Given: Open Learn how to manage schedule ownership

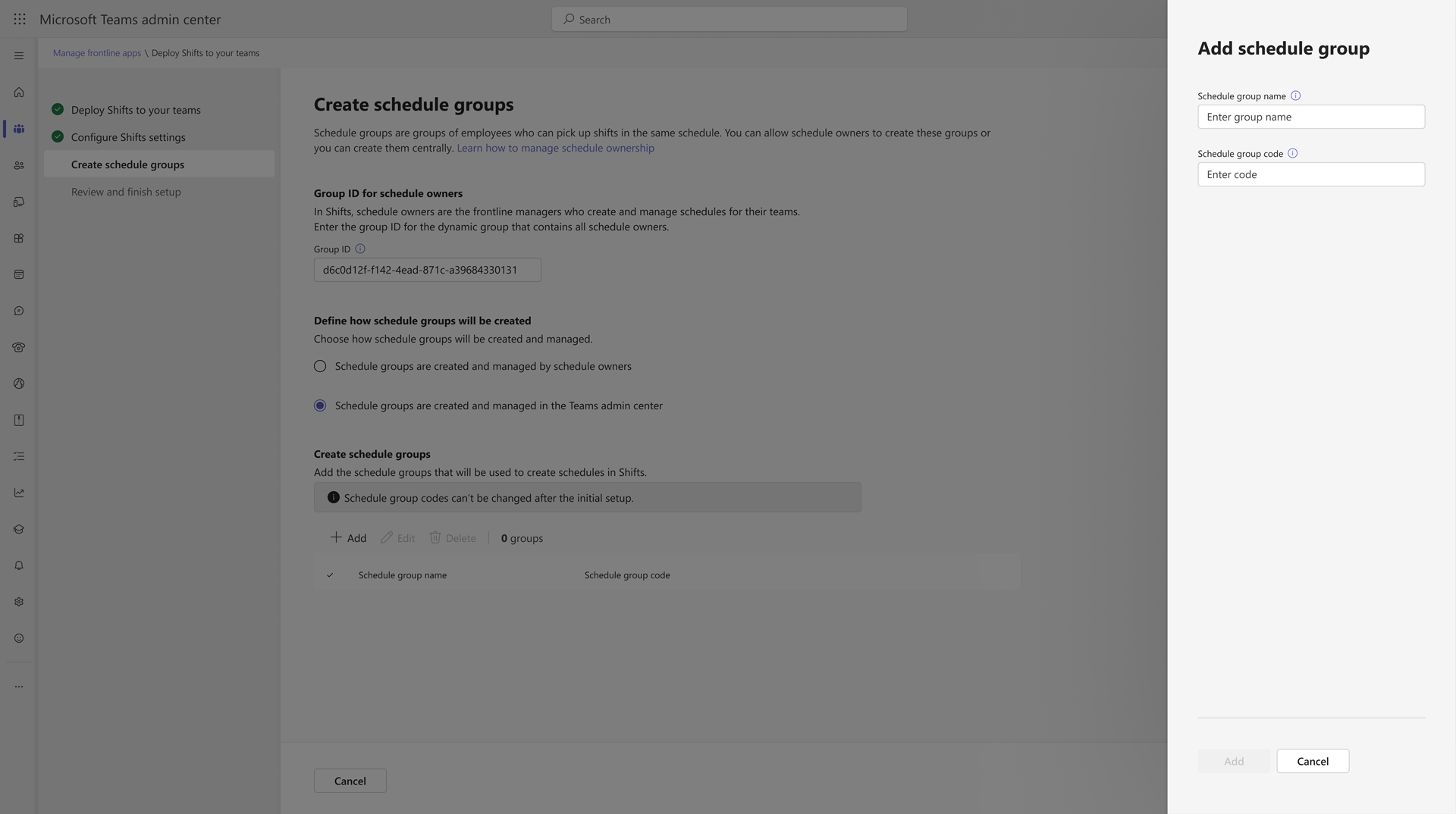Looking at the screenshot, I should [x=555, y=148].
